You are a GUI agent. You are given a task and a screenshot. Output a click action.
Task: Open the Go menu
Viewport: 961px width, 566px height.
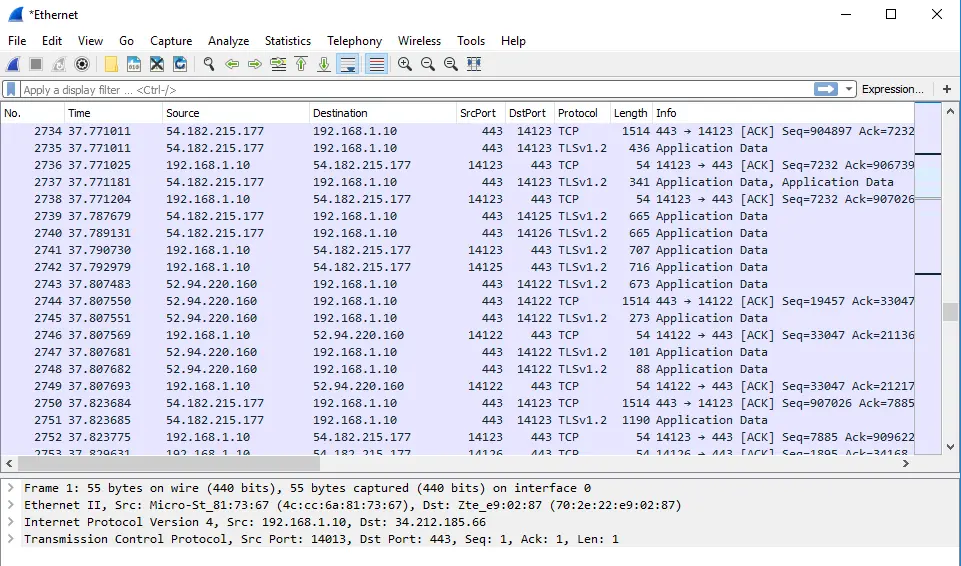(x=126, y=40)
